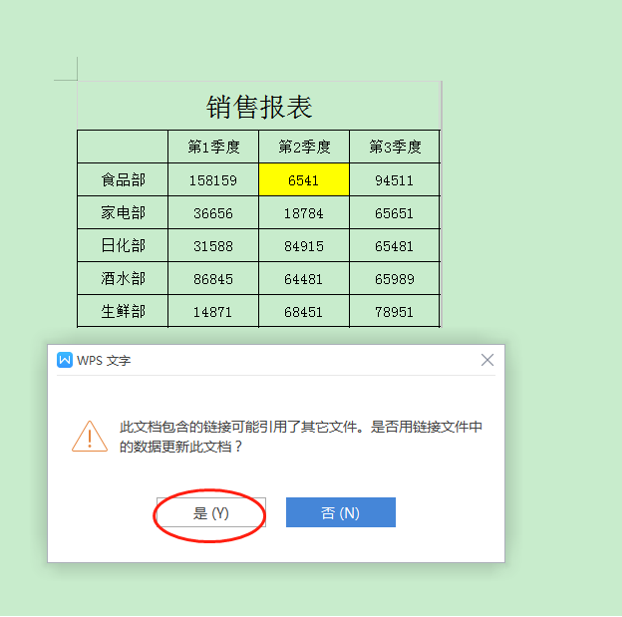
Task: Select the cell with value 84915
Action: click(x=304, y=246)
